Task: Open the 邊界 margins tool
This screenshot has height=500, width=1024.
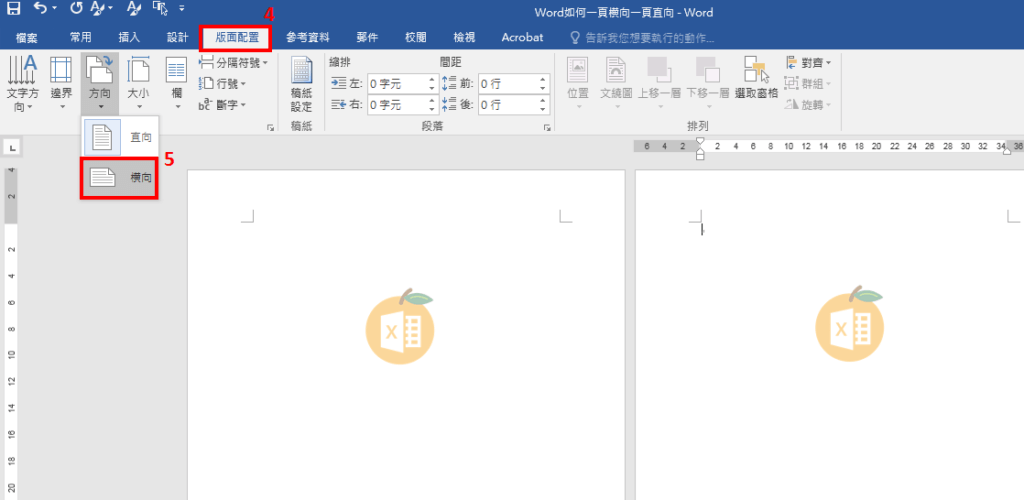Action: click(61, 82)
